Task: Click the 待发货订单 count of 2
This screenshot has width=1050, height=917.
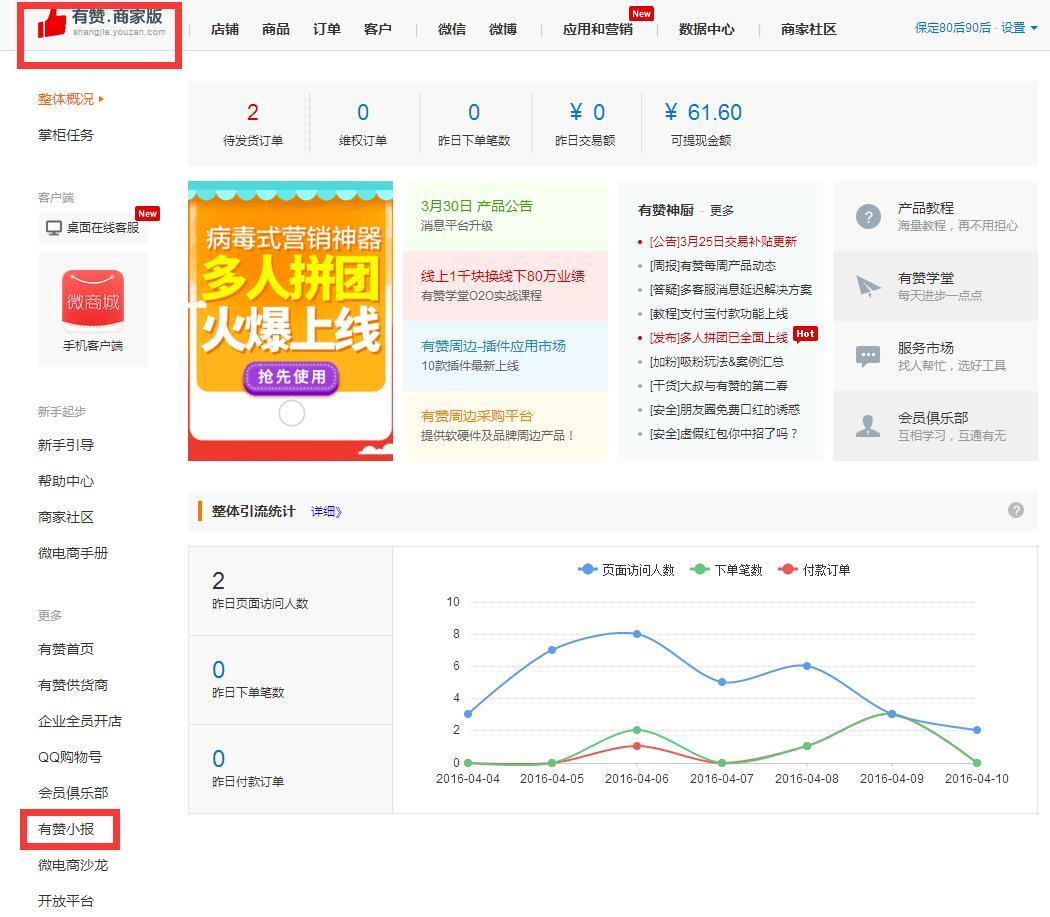Action: point(252,112)
